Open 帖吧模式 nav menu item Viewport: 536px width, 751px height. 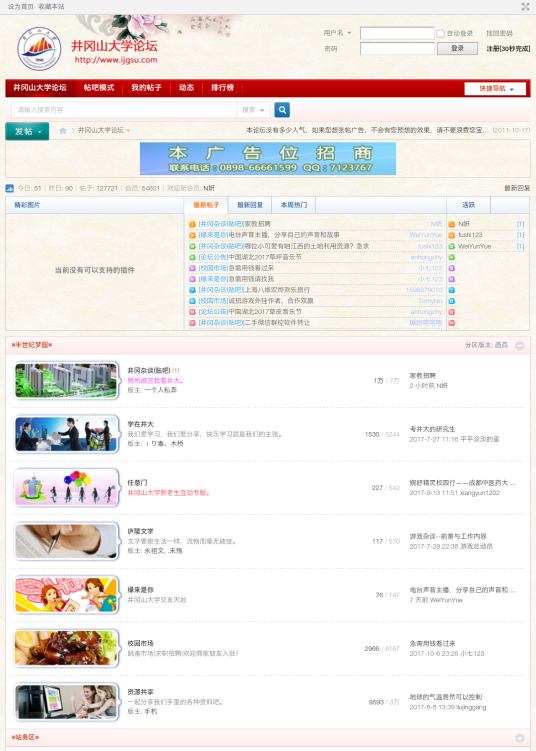point(99,88)
